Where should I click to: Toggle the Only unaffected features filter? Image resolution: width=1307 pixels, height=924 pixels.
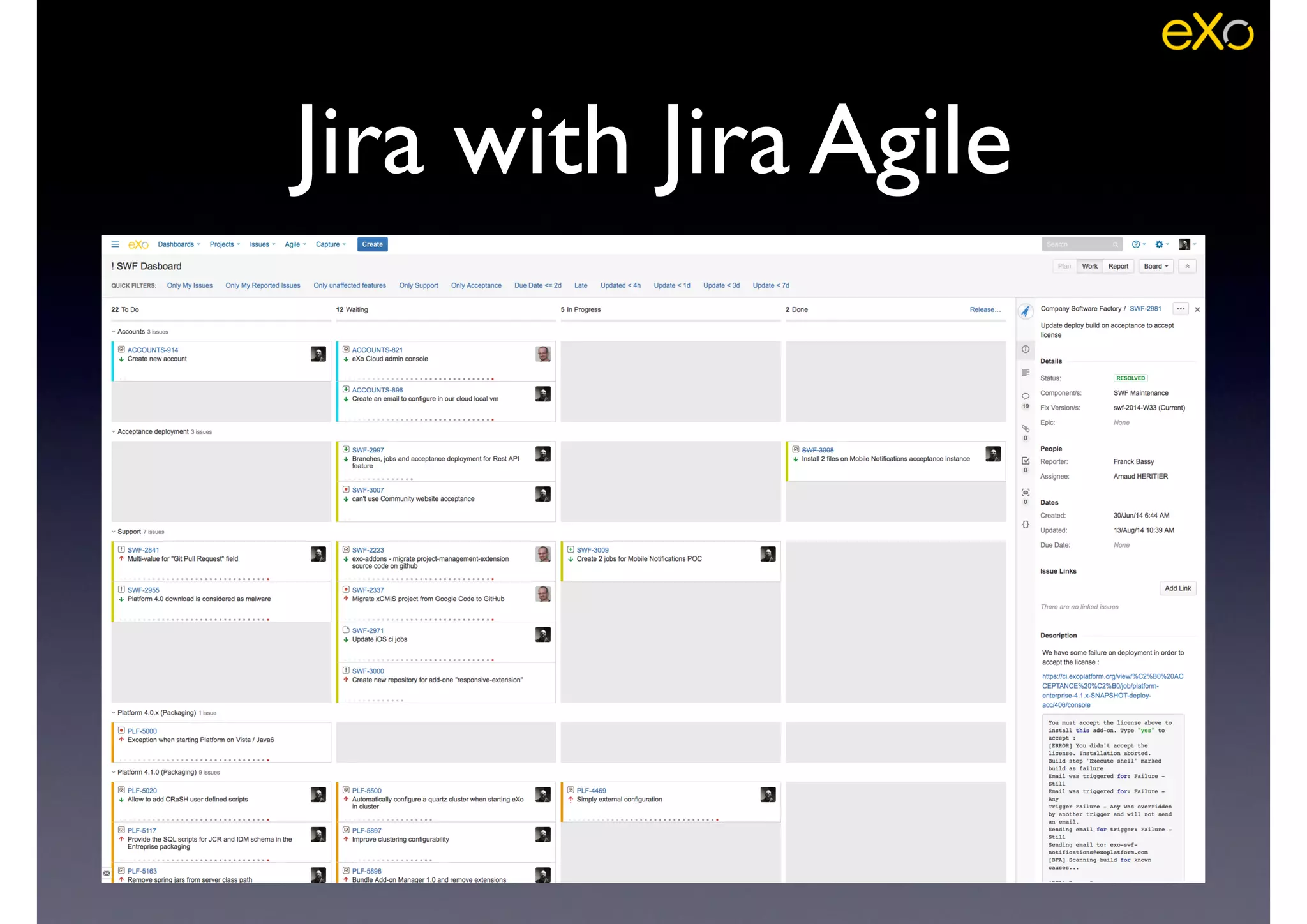pos(350,285)
